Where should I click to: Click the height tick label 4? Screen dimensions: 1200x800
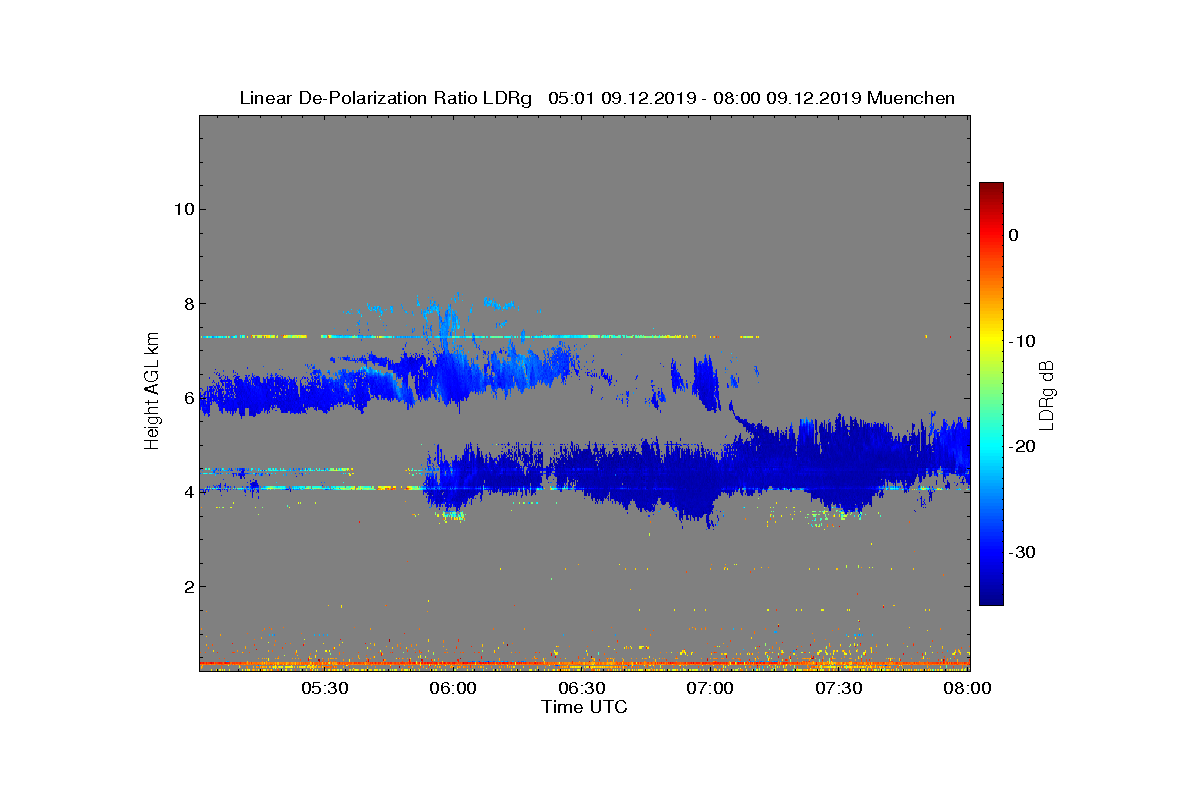tap(188, 492)
